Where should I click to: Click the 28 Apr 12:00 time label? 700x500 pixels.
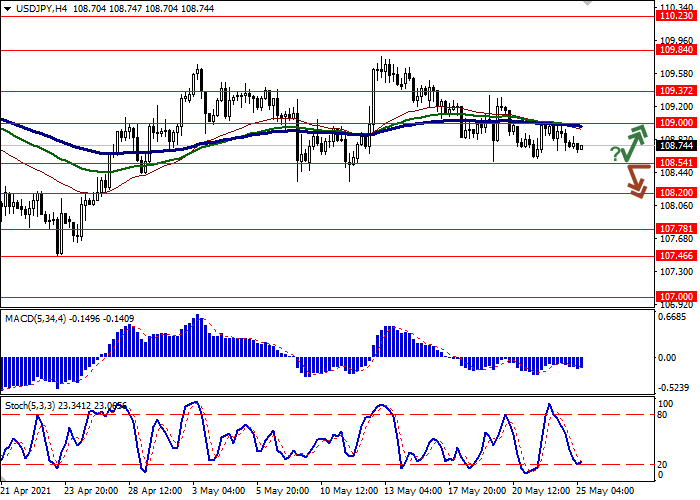coord(155,491)
